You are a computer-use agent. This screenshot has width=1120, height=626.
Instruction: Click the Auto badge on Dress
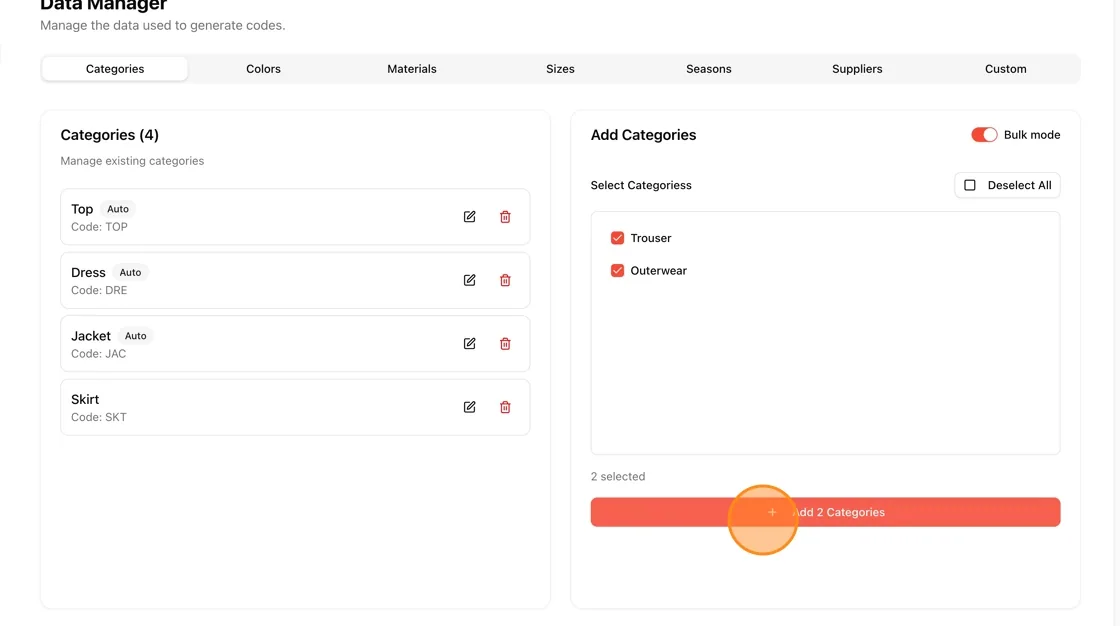coord(130,272)
